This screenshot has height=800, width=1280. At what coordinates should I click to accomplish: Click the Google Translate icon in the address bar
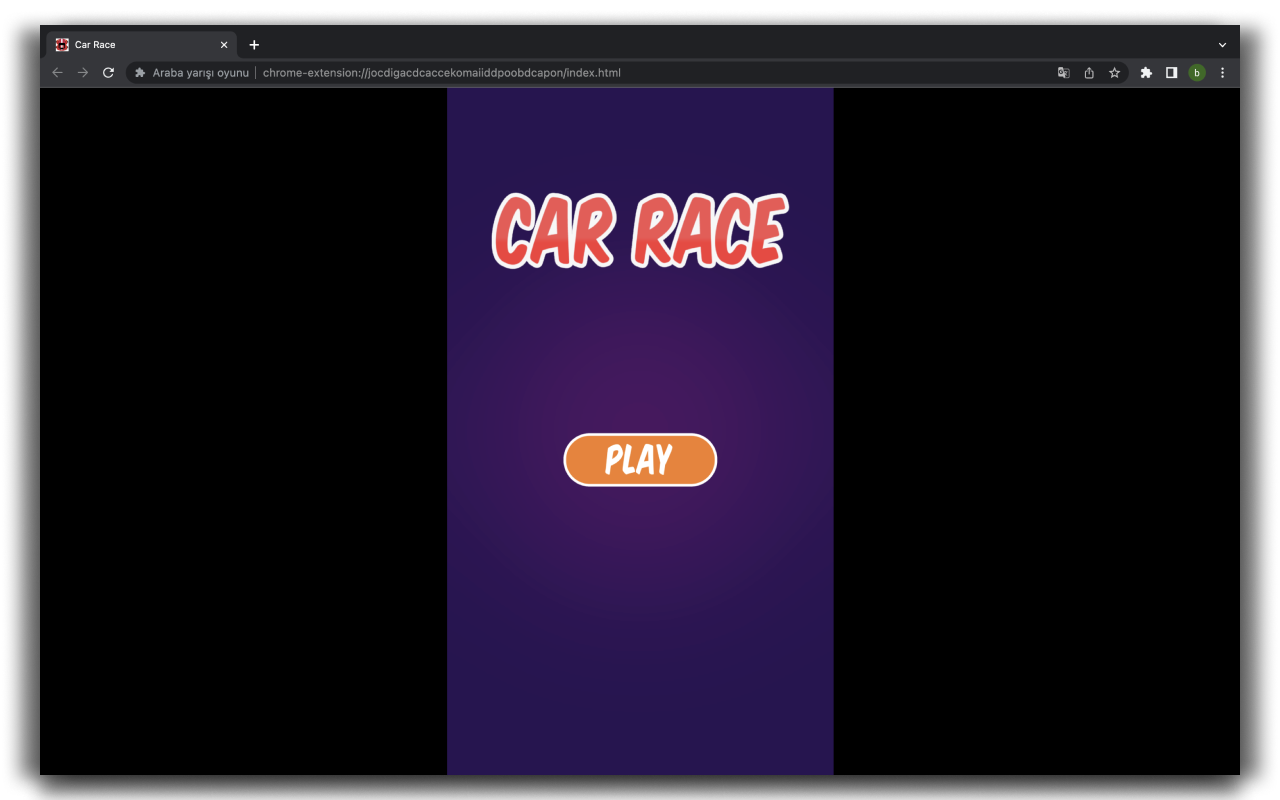(1063, 72)
